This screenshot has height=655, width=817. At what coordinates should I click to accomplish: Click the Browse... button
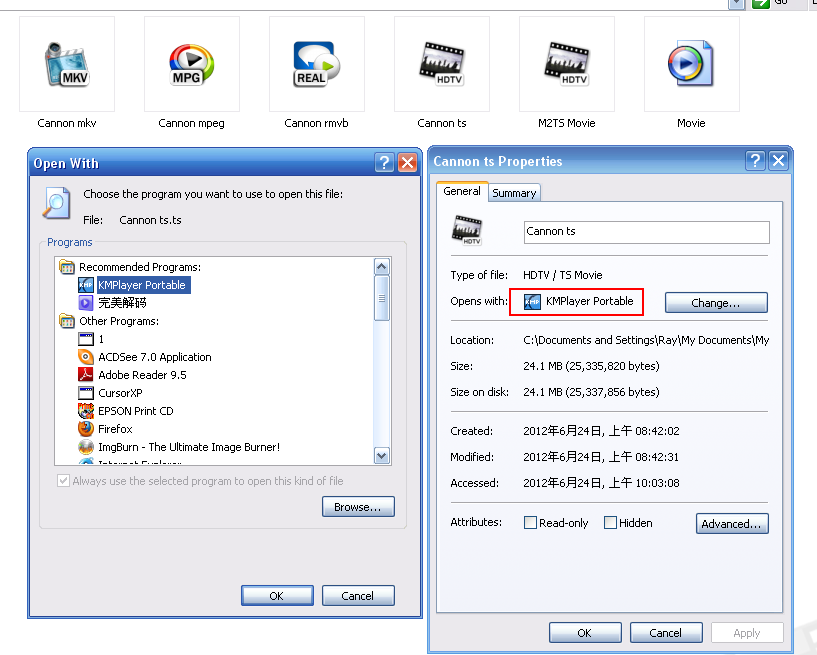(x=358, y=507)
